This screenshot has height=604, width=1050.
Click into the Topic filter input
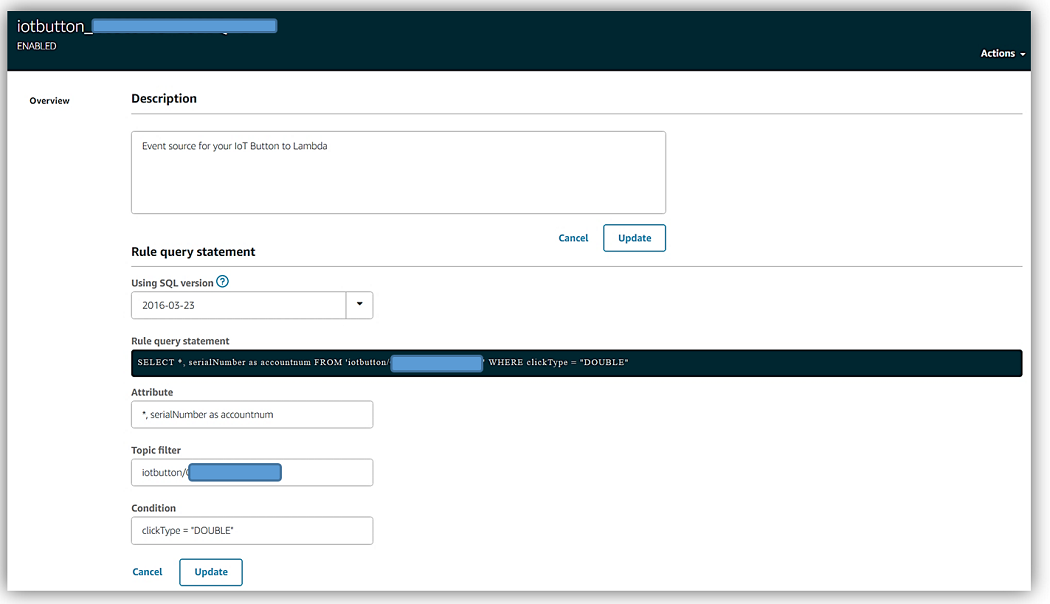(252, 472)
